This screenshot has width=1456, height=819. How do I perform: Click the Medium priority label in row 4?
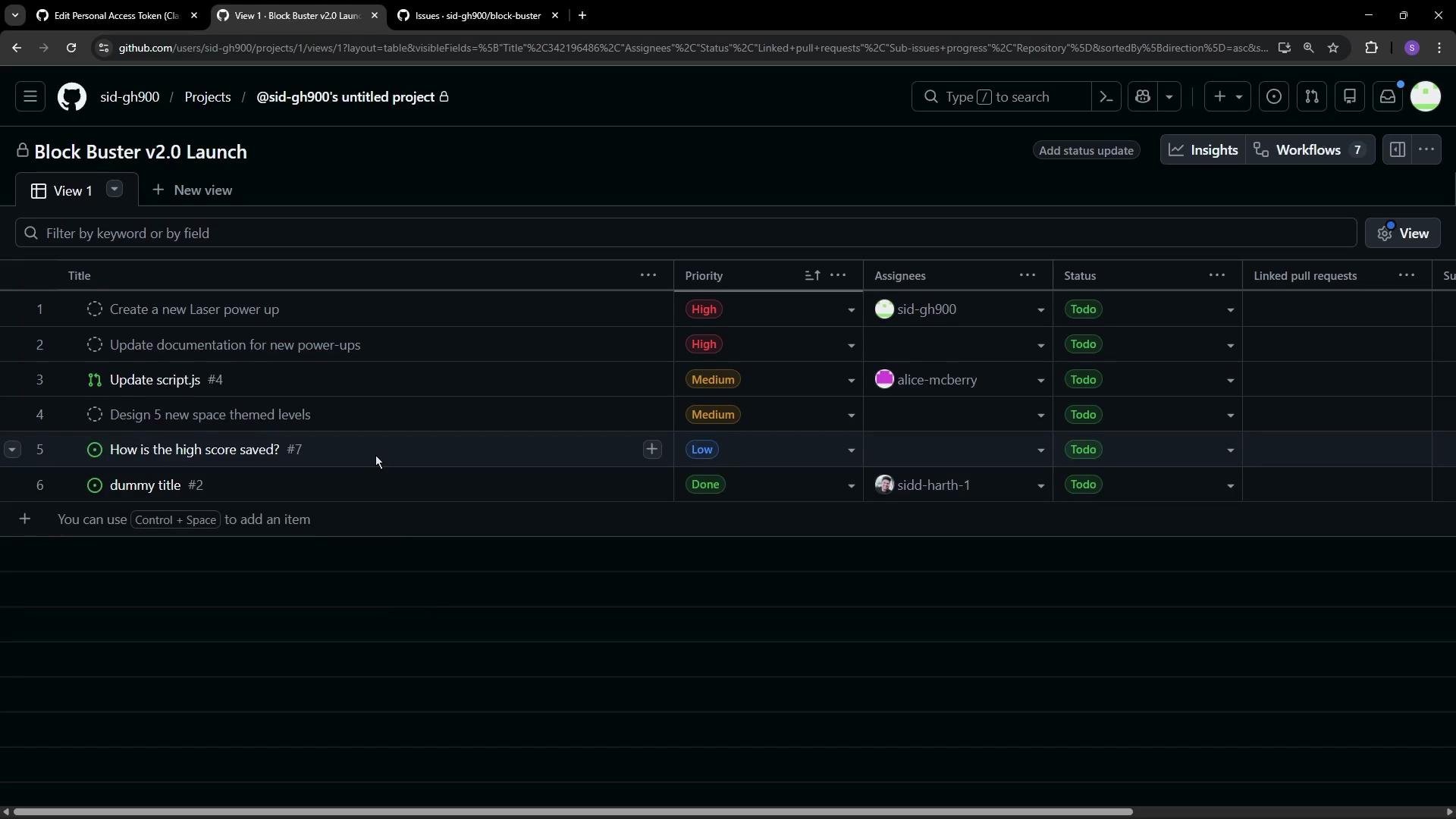(x=713, y=415)
